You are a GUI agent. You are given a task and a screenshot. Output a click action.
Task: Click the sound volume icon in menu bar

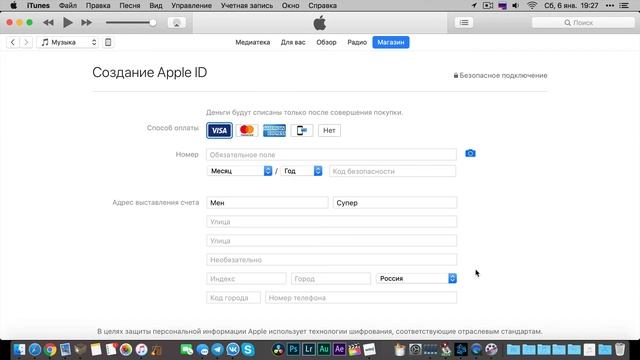[x=516, y=5]
